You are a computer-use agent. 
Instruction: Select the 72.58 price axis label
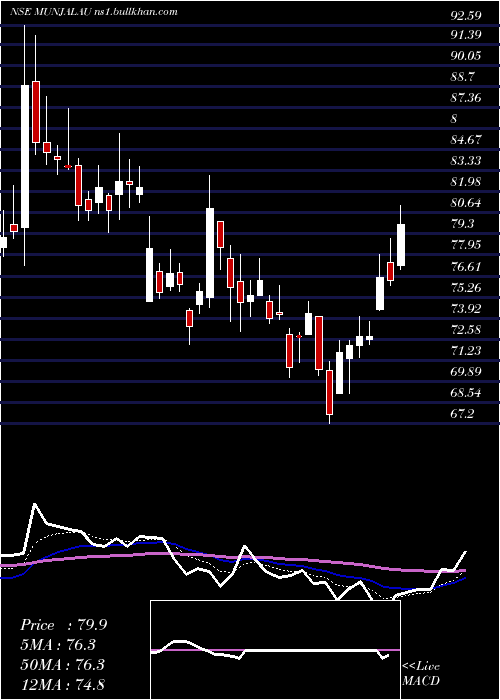click(x=466, y=329)
